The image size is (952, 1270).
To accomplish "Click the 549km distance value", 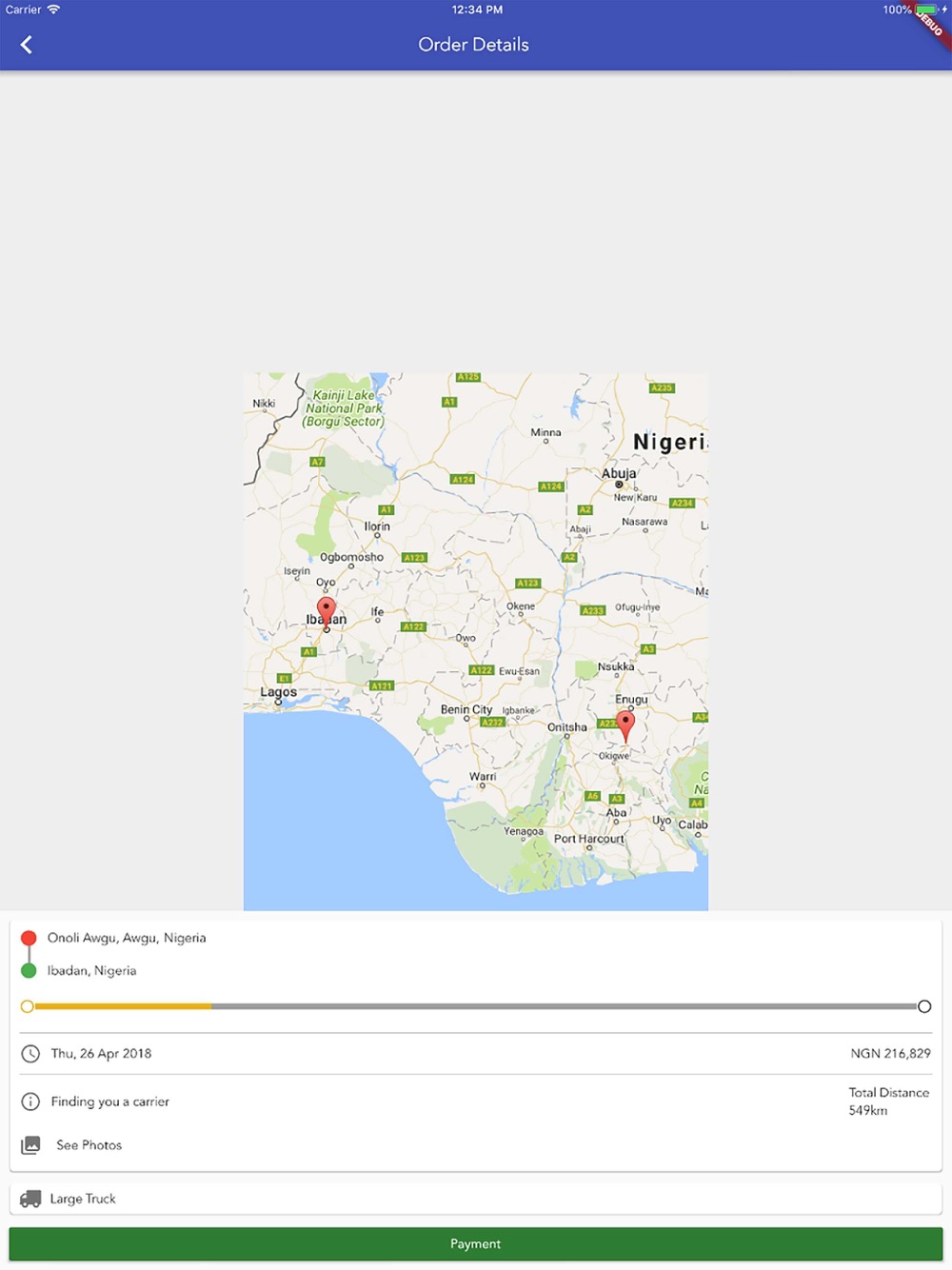I will click(867, 1110).
